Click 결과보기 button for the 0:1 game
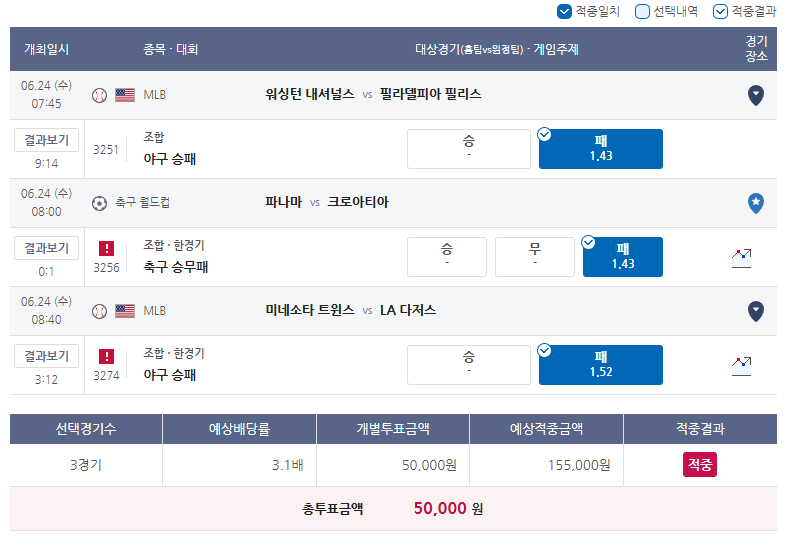This screenshot has width=785, height=555. point(46,248)
